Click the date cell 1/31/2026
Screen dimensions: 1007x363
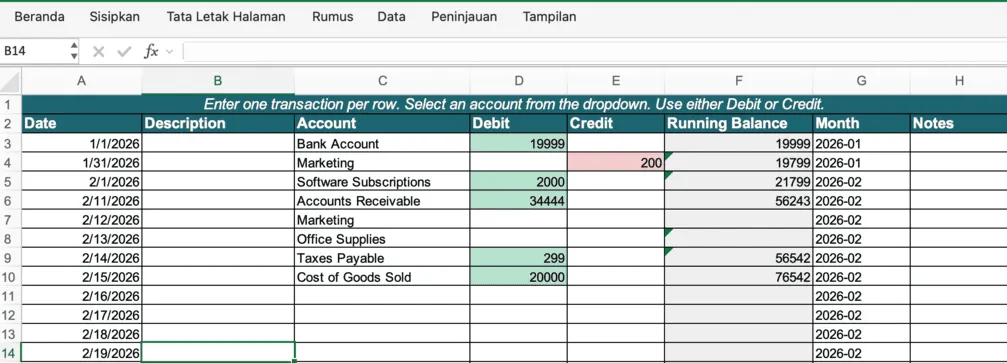tap(82, 163)
